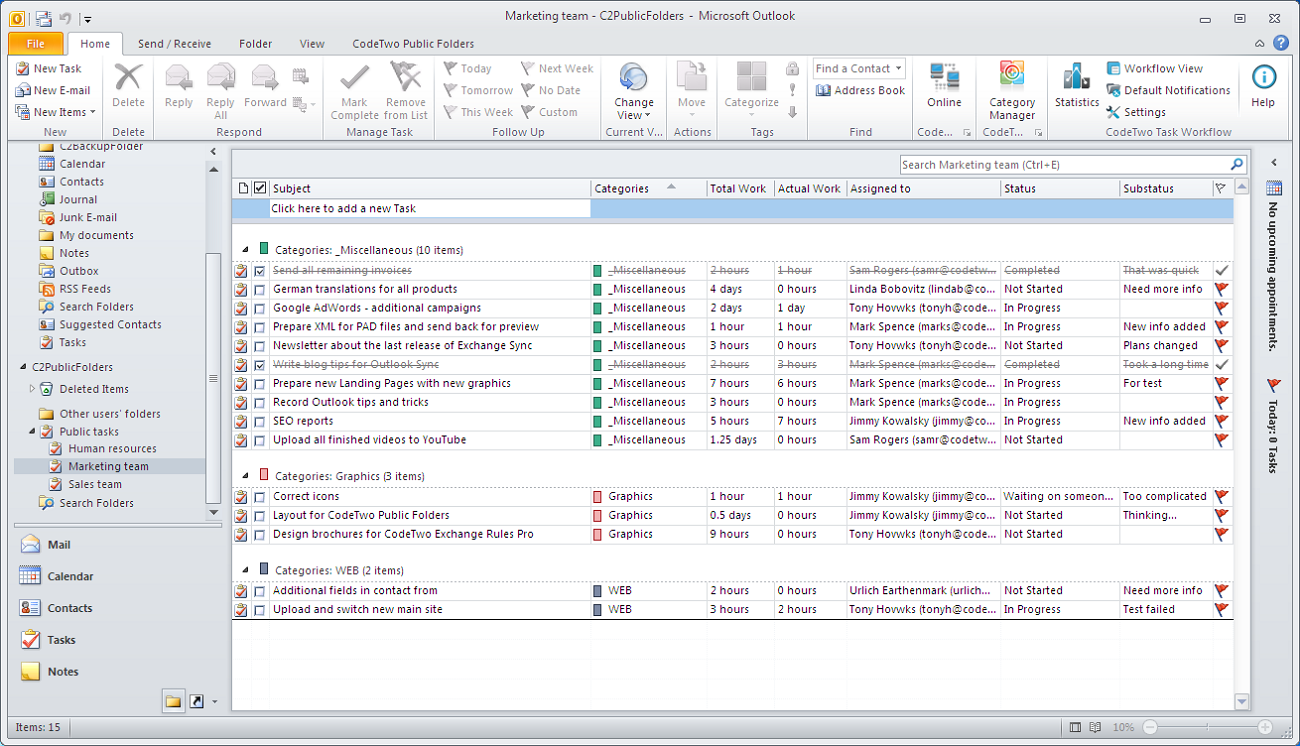Viewport: 1300px width, 746px height.
Task: Switch to the View ribbon tab
Action: click(312, 44)
